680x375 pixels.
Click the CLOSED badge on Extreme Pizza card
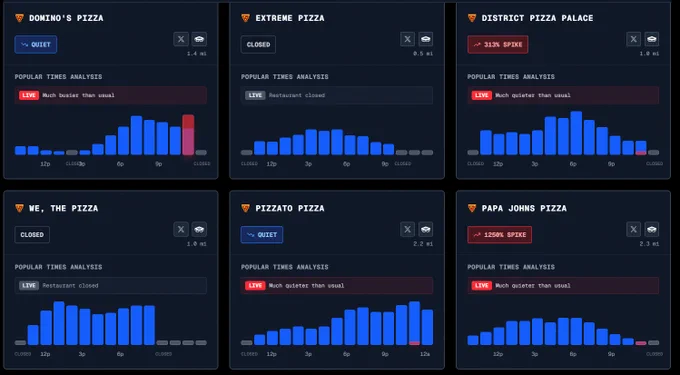point(258,45)
